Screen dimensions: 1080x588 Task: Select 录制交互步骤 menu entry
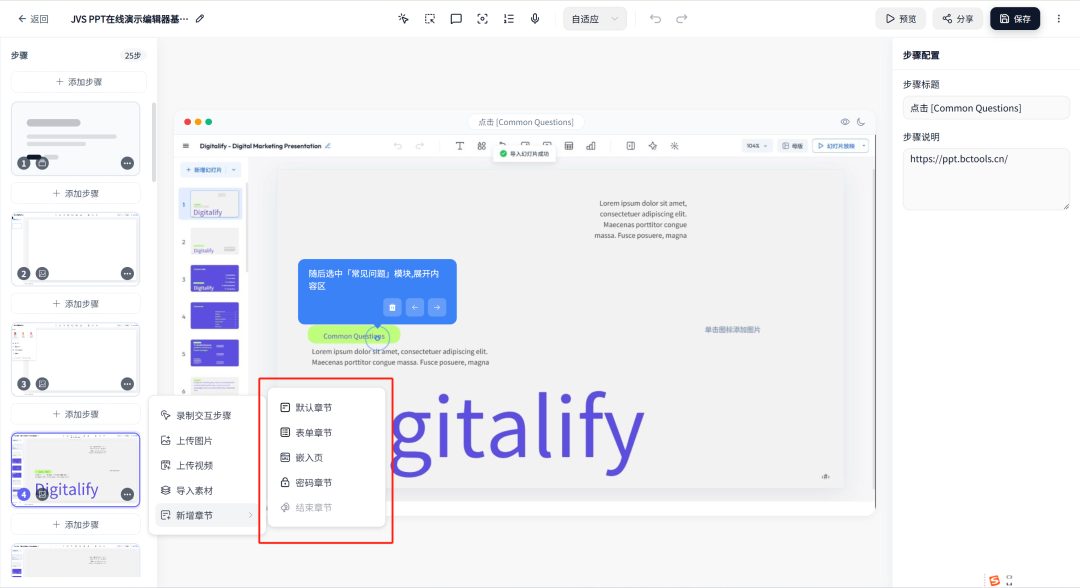point(206,415)
